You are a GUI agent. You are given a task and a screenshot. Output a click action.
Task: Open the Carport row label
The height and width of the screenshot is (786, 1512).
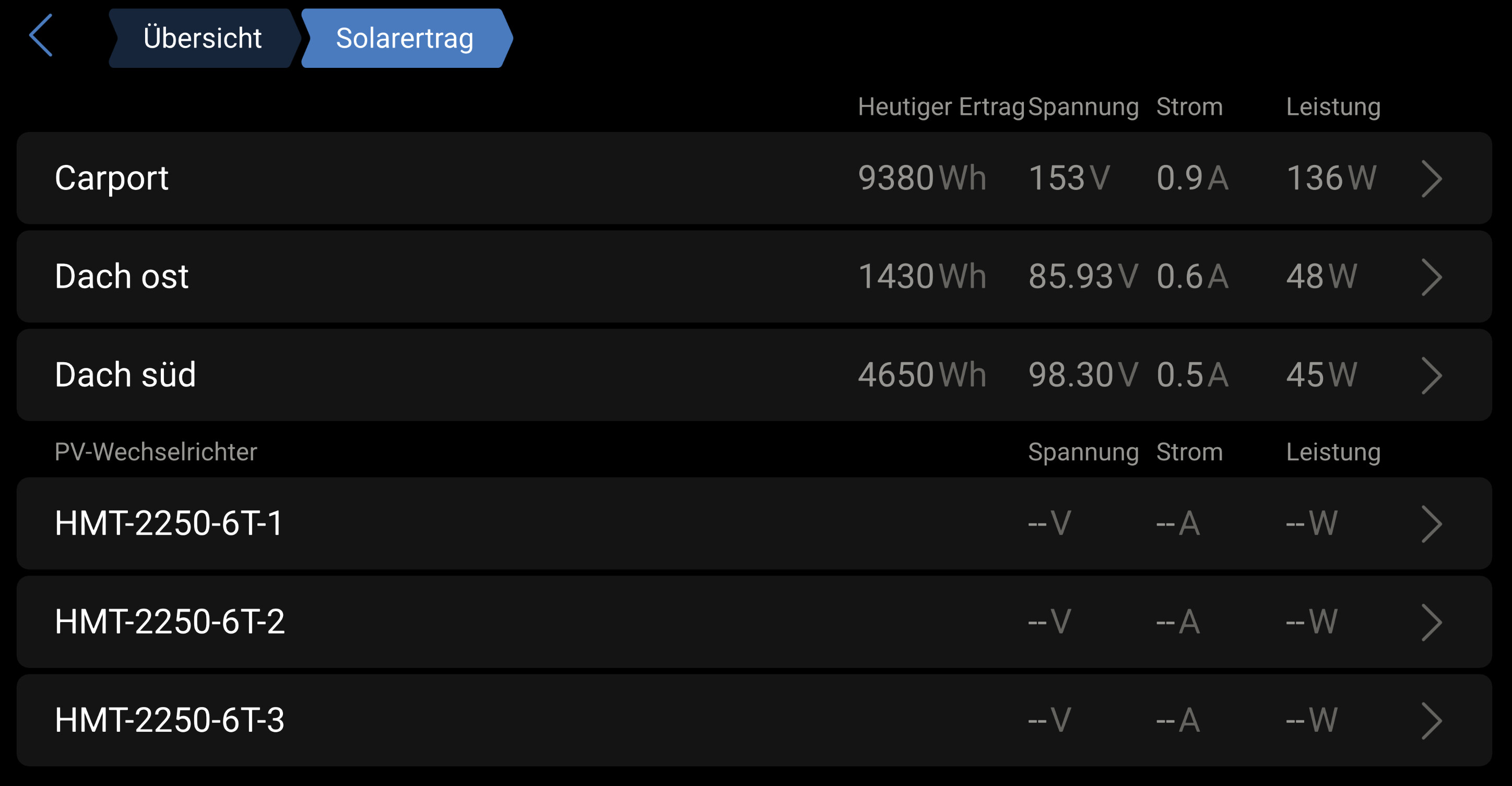coord(112,178)
